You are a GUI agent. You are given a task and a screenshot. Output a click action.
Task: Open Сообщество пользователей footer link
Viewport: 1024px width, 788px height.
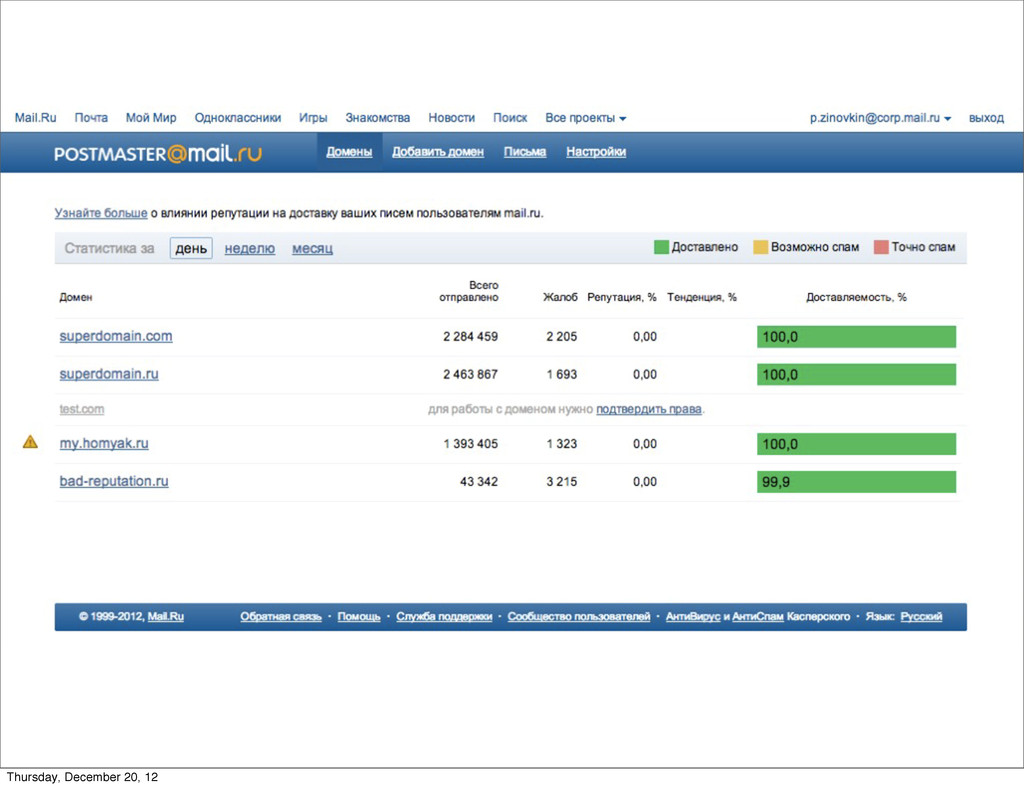point(579,616)
